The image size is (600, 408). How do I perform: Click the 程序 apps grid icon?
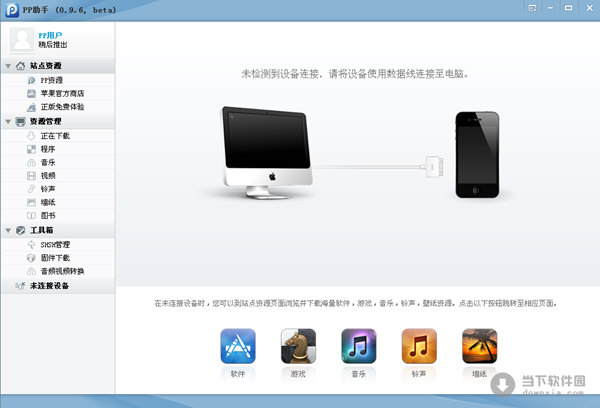click(x=31, y=149)
